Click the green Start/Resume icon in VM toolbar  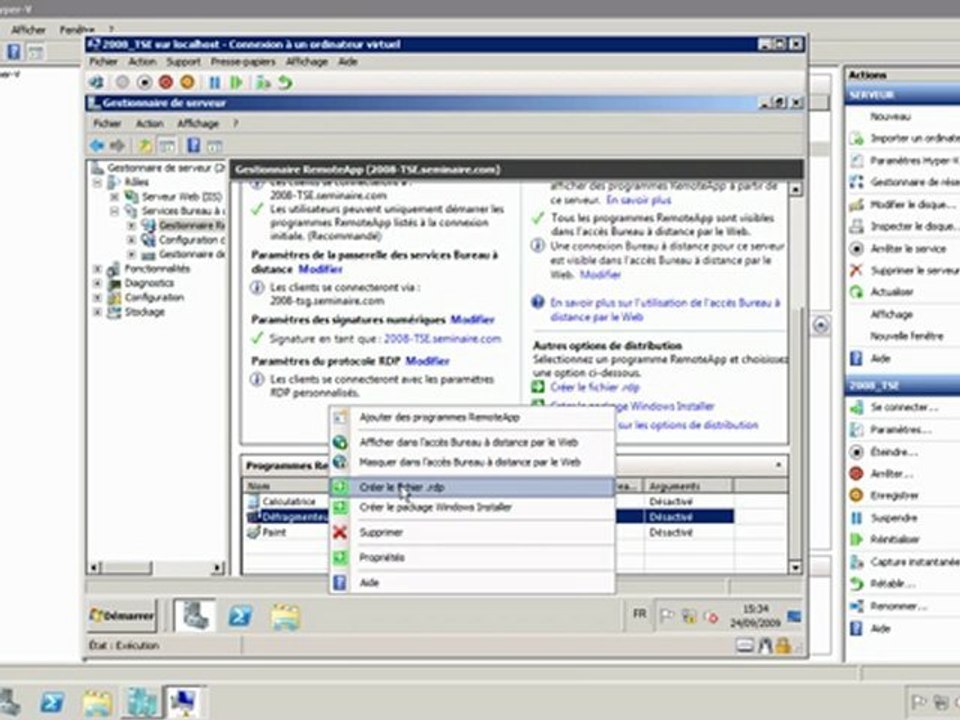pos(236,82)
